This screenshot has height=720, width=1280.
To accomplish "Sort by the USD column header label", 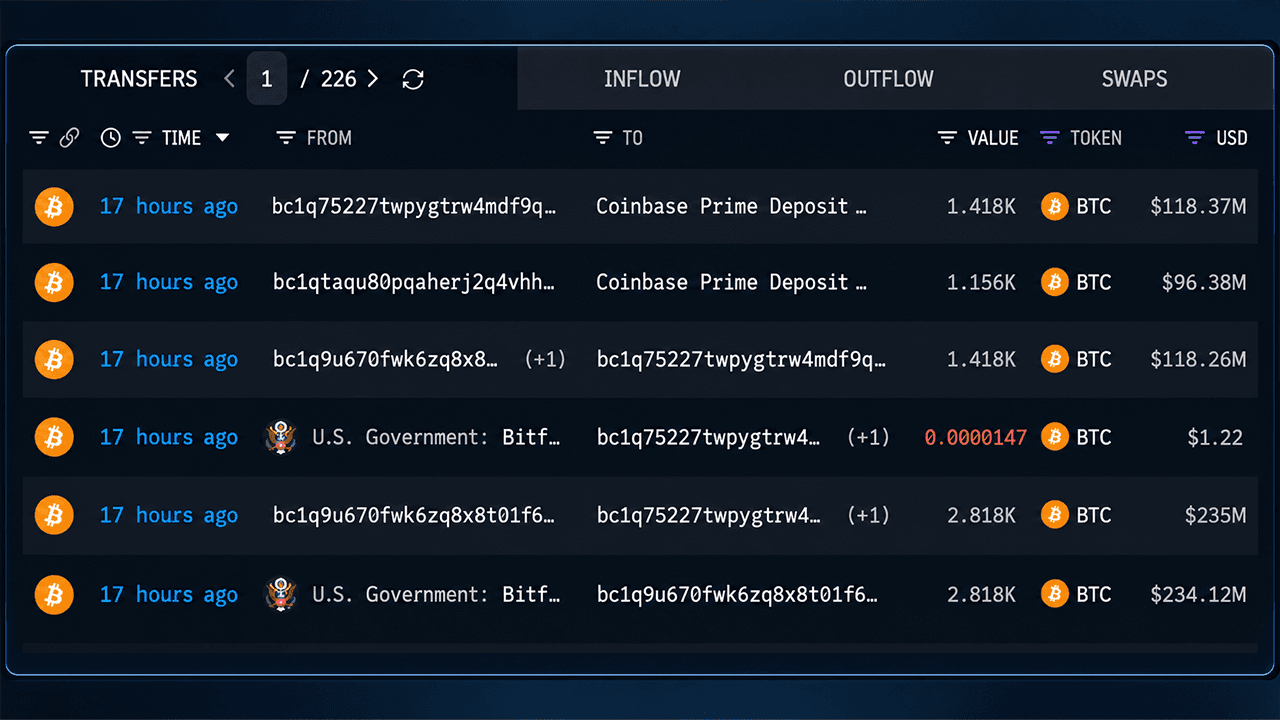I will point(1232,138).
